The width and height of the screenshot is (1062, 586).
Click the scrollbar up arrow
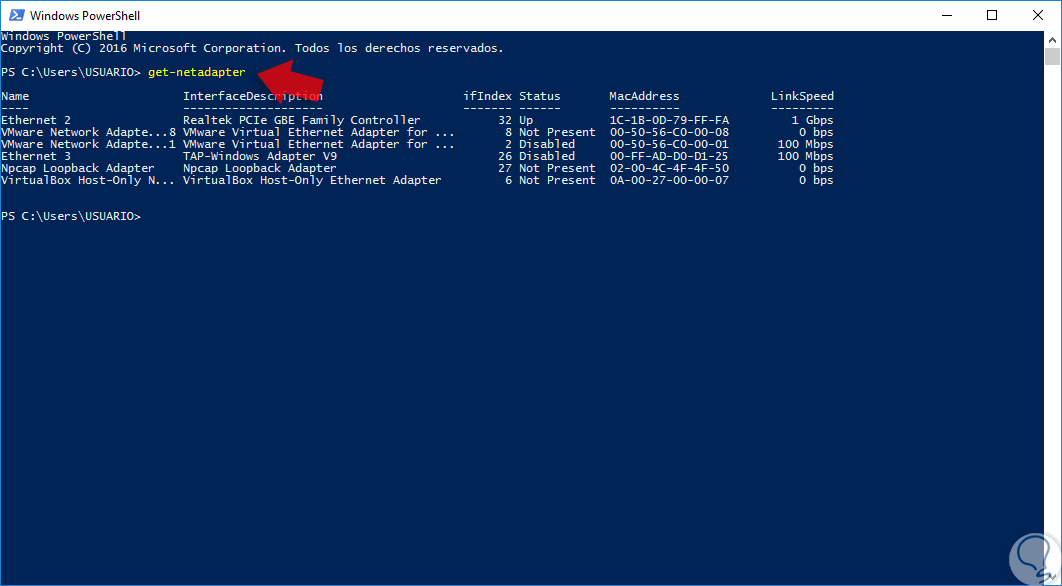(x=1052, y=39)
